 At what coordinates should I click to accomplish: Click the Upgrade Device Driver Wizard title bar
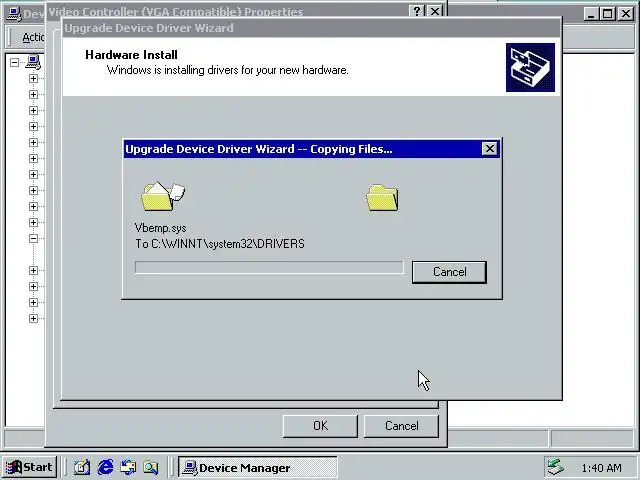[312, 28]
